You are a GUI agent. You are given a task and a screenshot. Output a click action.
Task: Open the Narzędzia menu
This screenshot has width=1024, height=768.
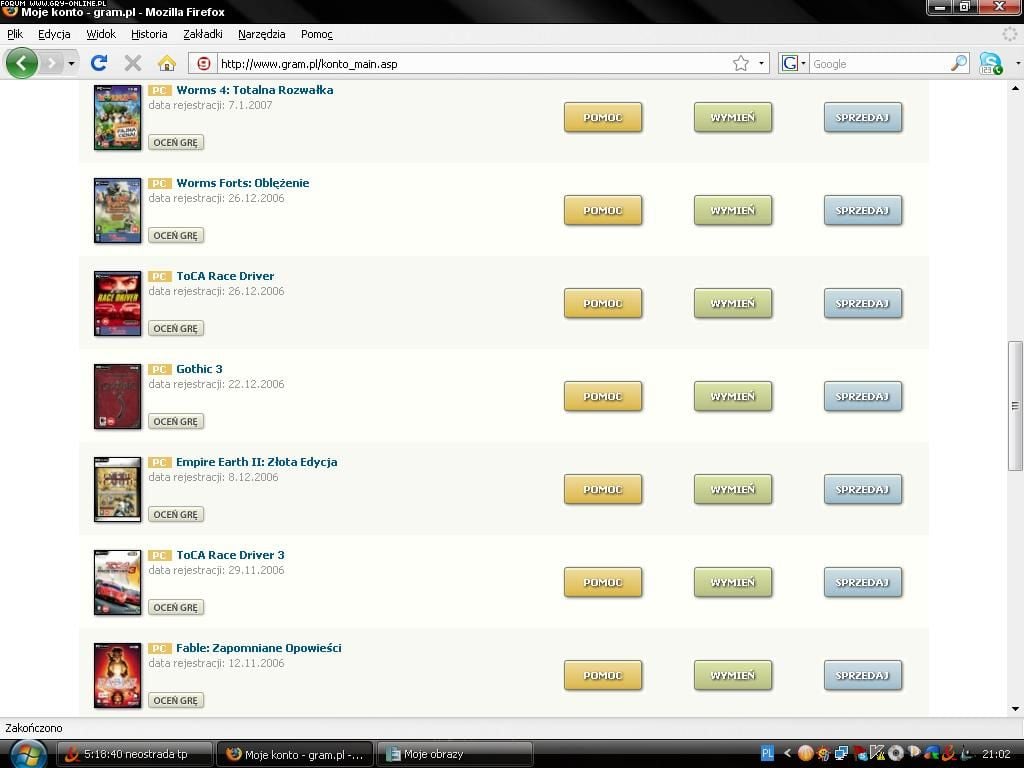pos(262,34)
